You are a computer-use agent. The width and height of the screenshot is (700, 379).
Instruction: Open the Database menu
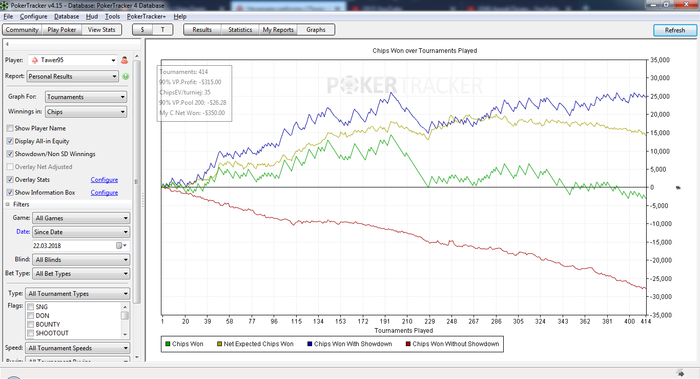pyautogui.click(x=67, y=17)
